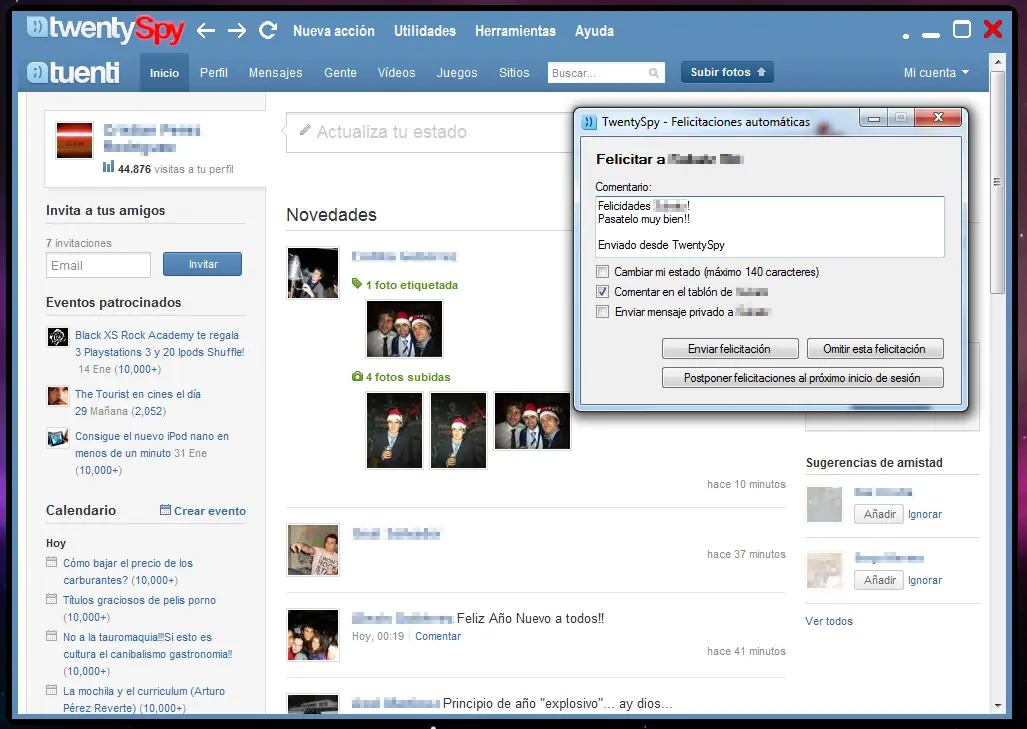Click the profile visits bar chart icon

pos(108,167)
